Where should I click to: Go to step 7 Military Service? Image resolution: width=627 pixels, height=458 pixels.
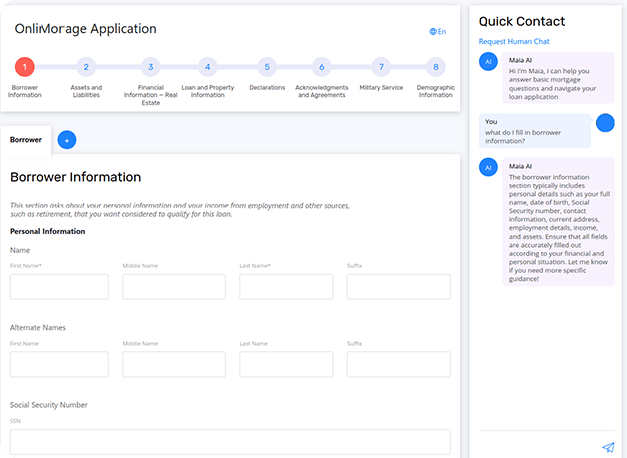381,67
